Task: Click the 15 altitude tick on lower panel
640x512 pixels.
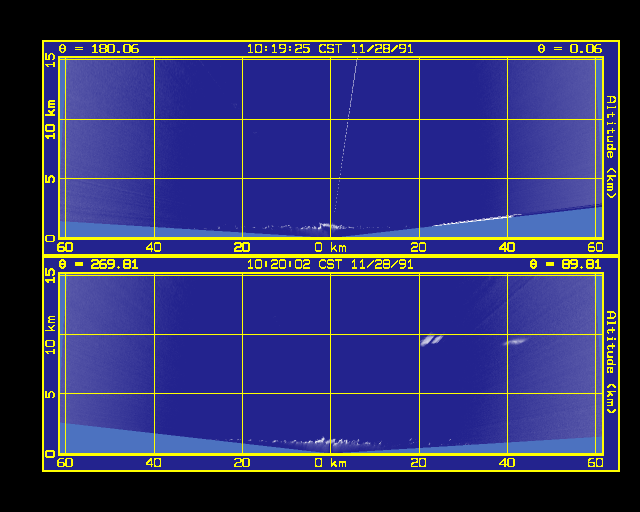Action: pos(50,276)
